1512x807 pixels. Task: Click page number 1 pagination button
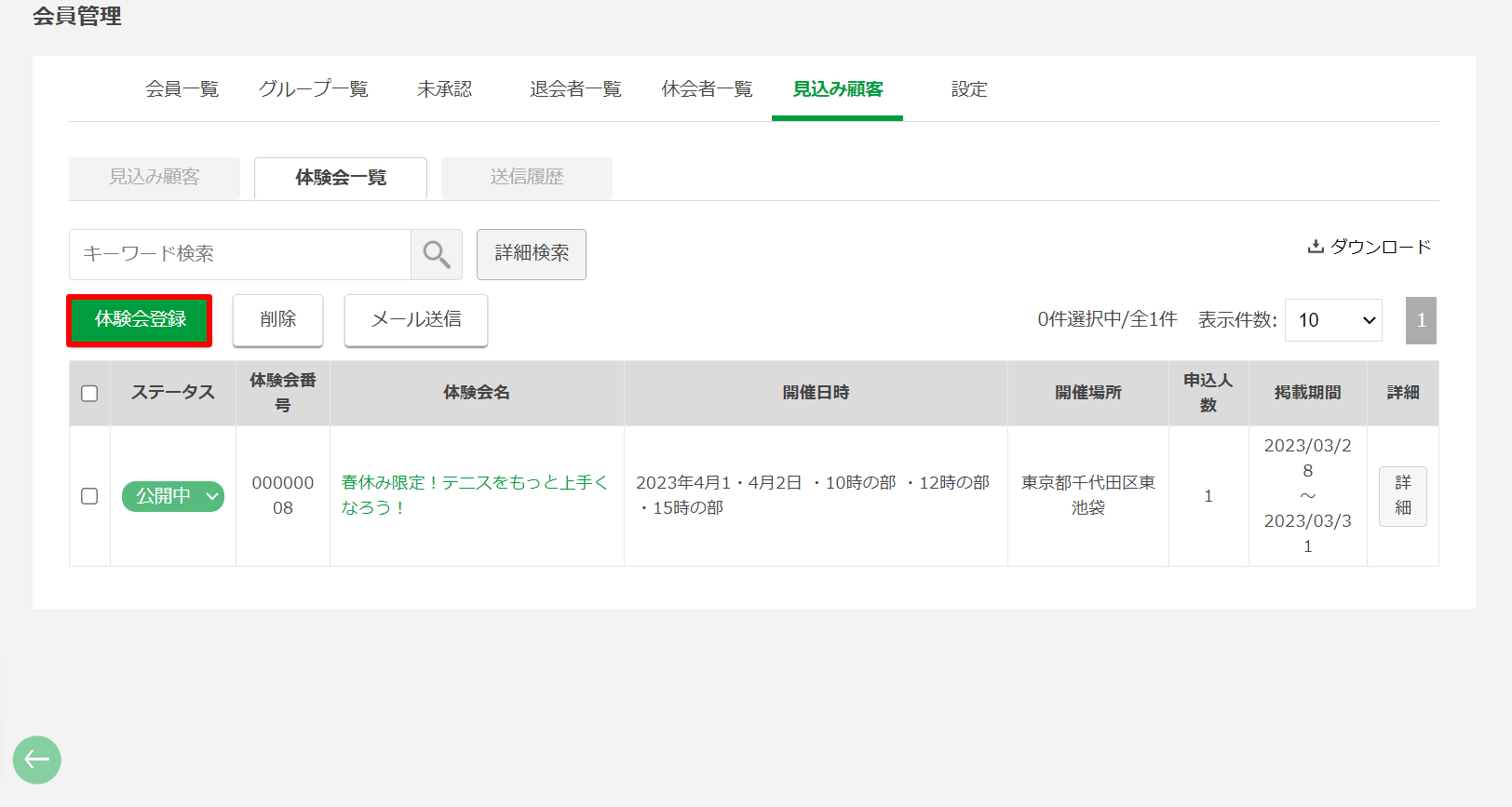coord(1421,320)
